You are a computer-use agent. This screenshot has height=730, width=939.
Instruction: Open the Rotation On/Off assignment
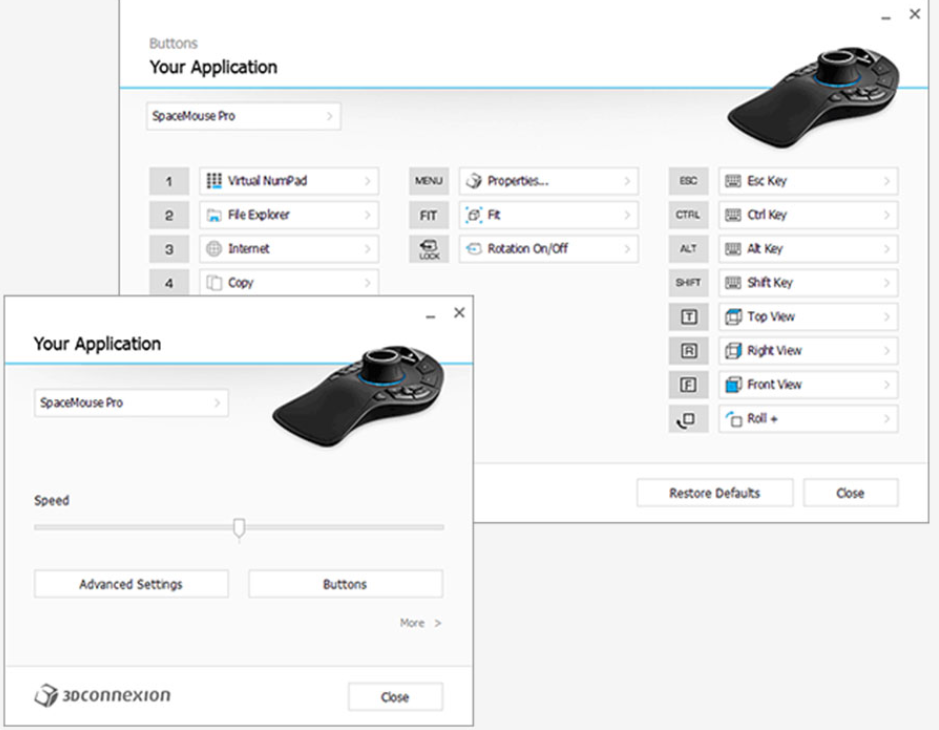point(547,249)
